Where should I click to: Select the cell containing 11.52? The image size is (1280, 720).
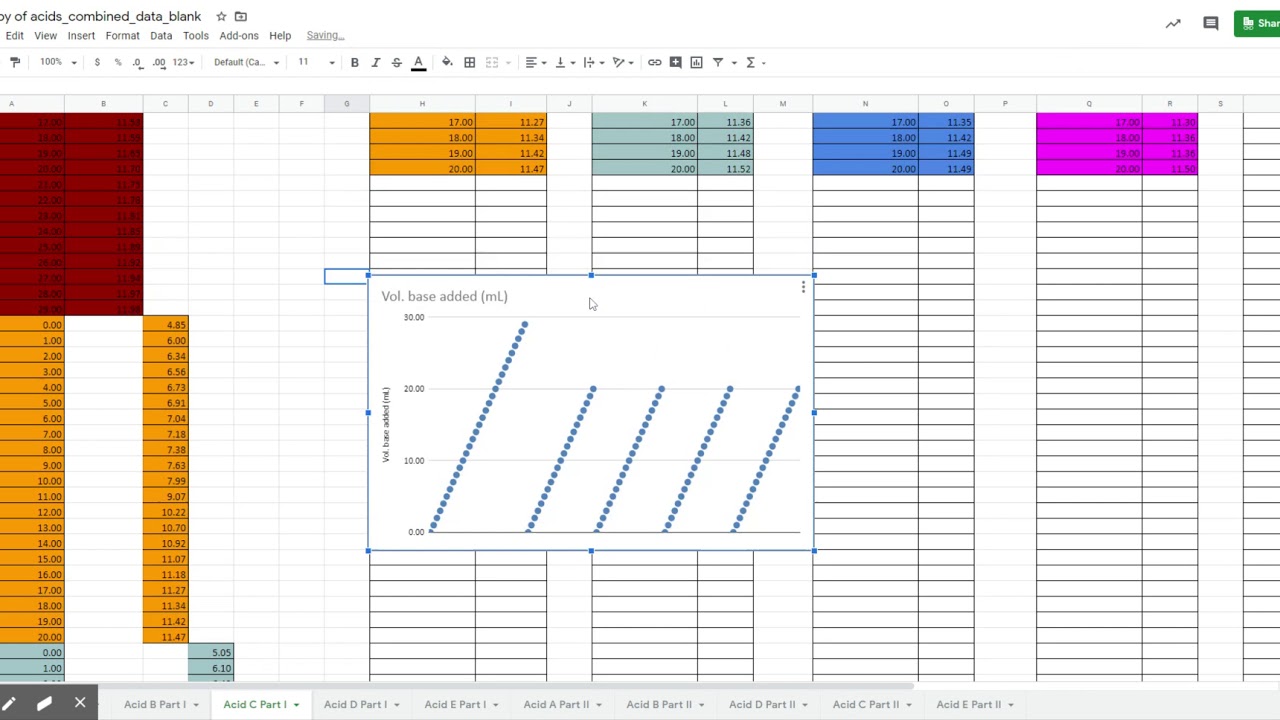pyautogui.click(x=725, y=169)
